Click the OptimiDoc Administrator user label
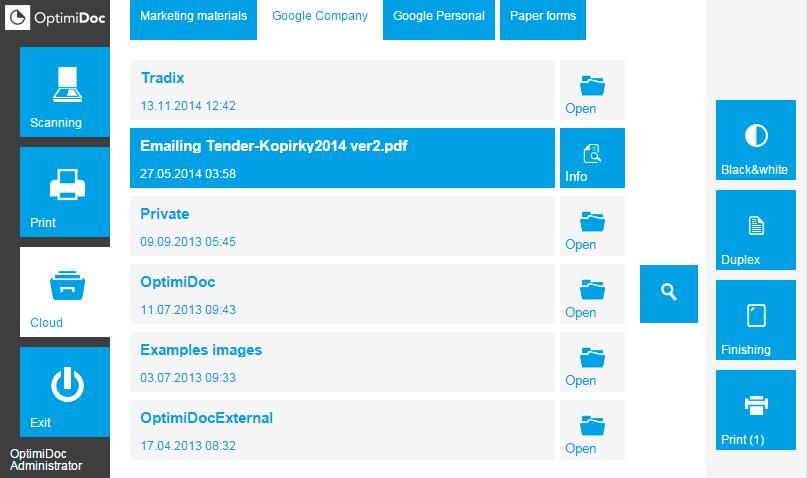This screenshot has width=807, height=478. coord(46,459)
